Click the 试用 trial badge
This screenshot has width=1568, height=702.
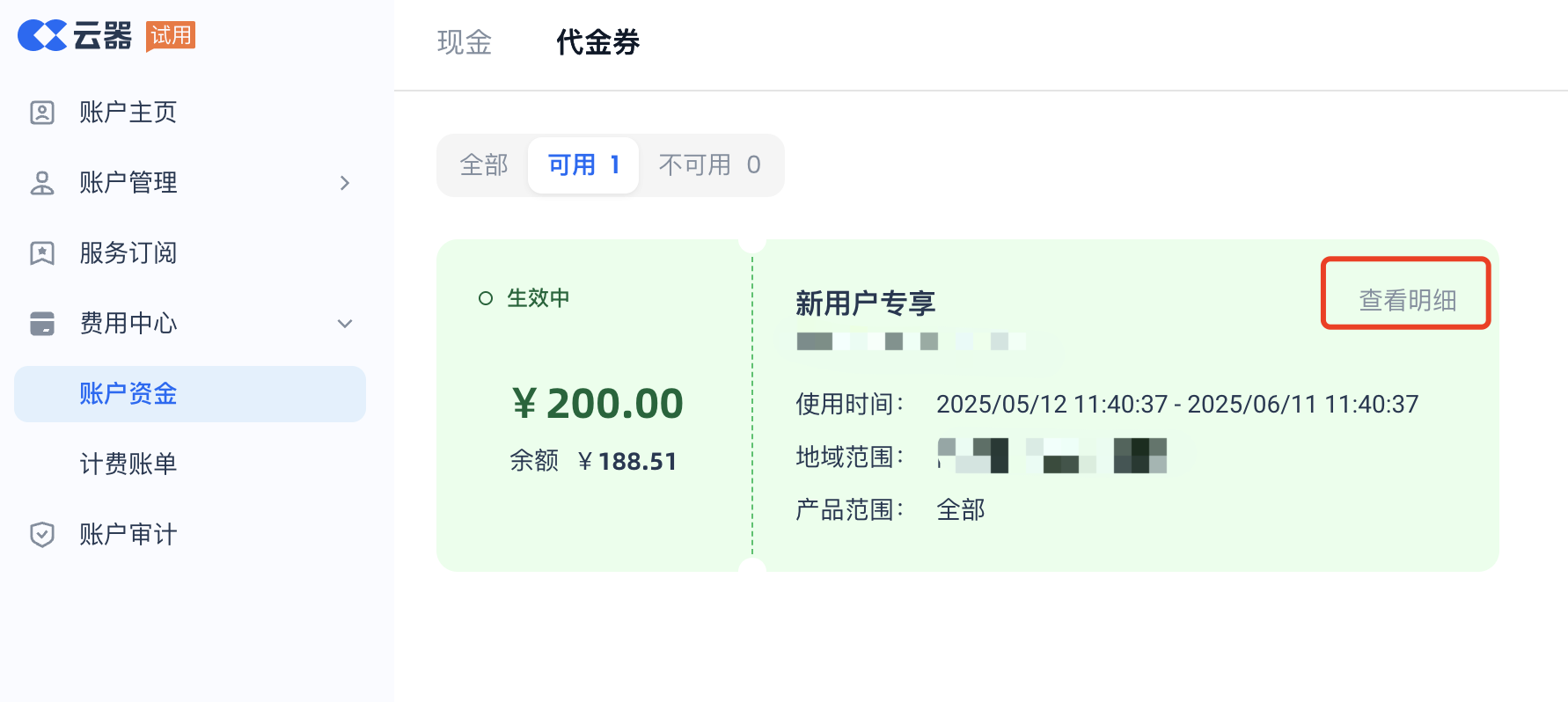click(171, 35)
